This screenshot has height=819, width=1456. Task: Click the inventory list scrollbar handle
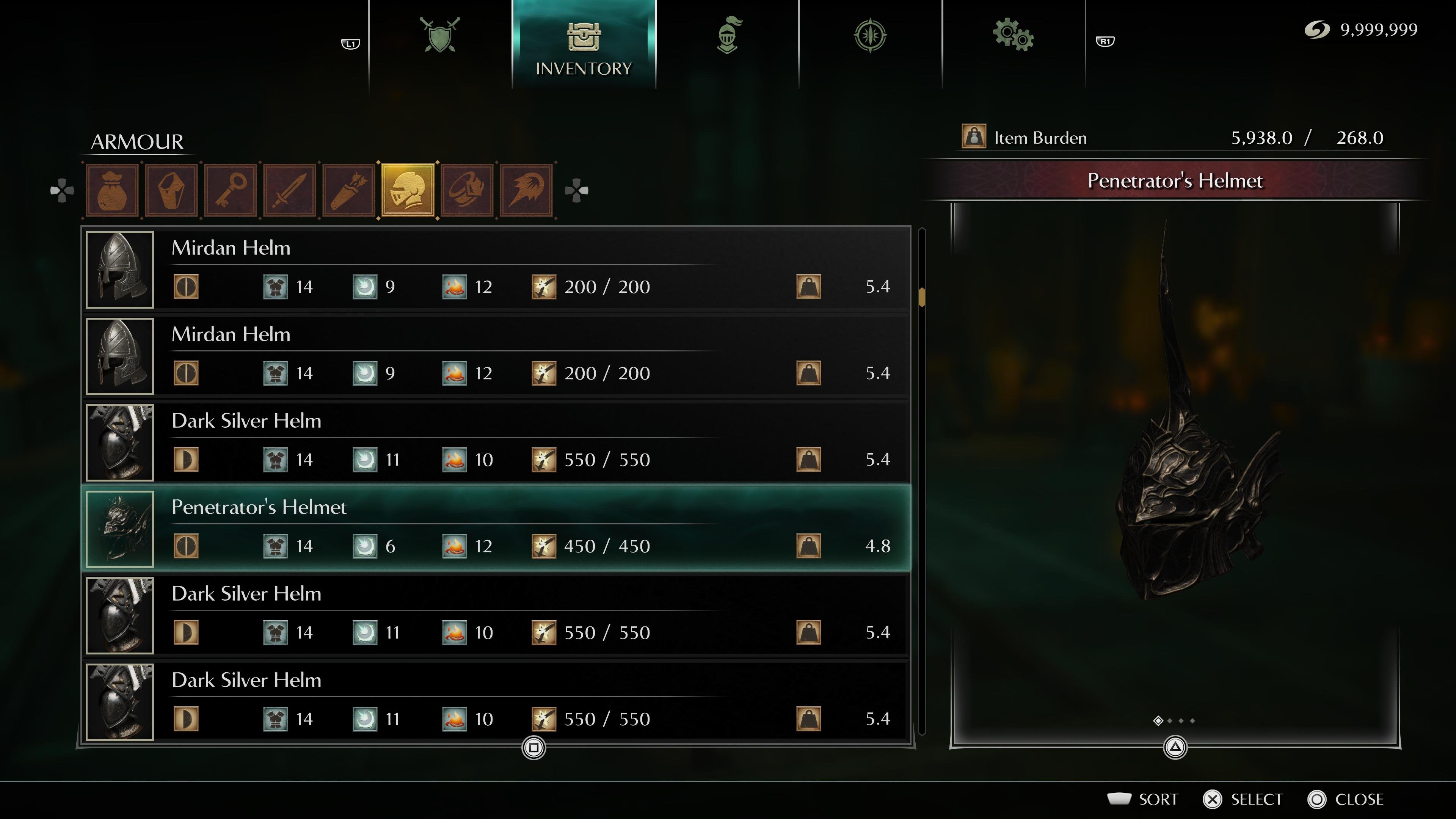click(x=923, y=297)
